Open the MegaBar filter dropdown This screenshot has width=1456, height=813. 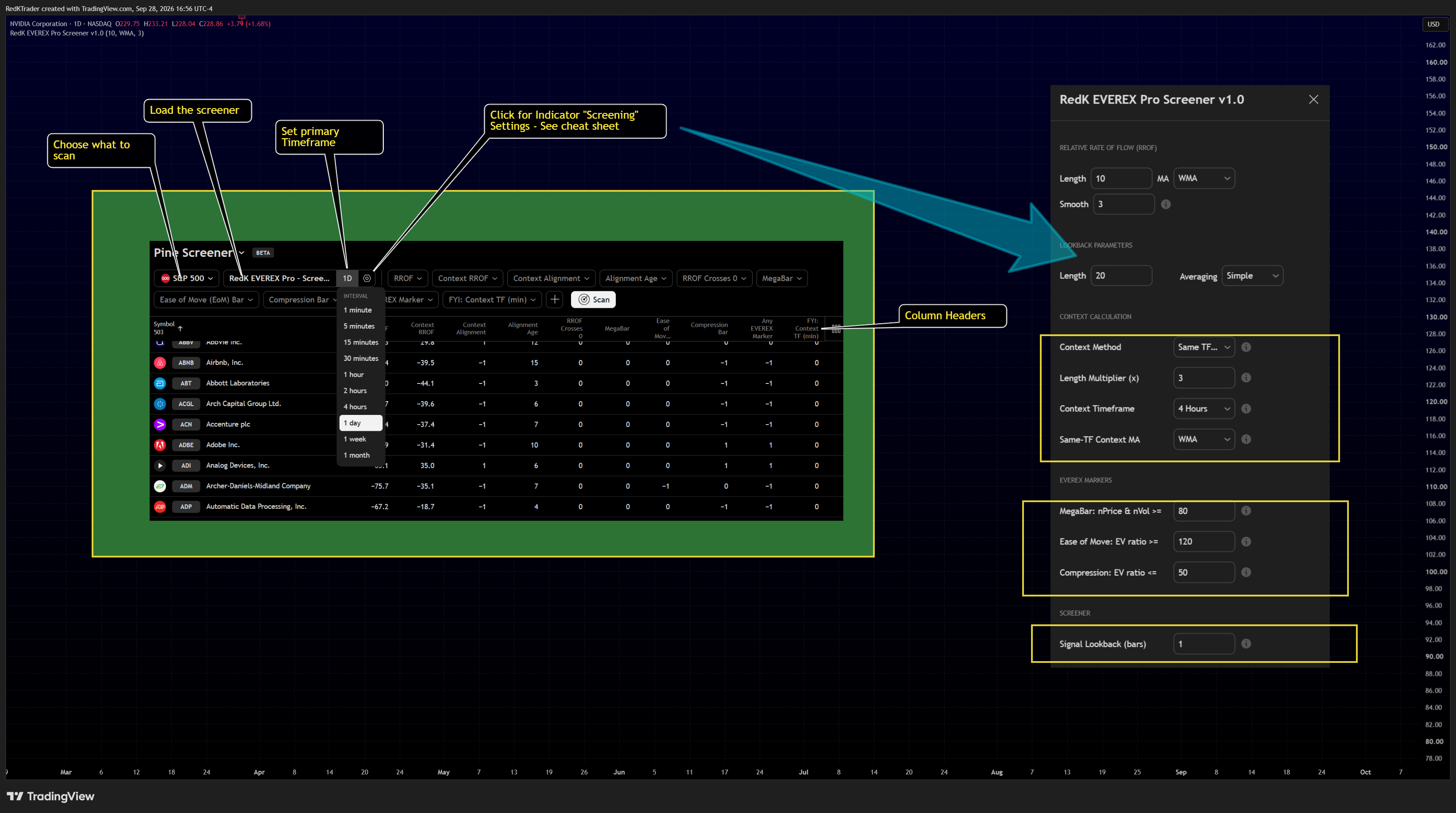(782, 278)
